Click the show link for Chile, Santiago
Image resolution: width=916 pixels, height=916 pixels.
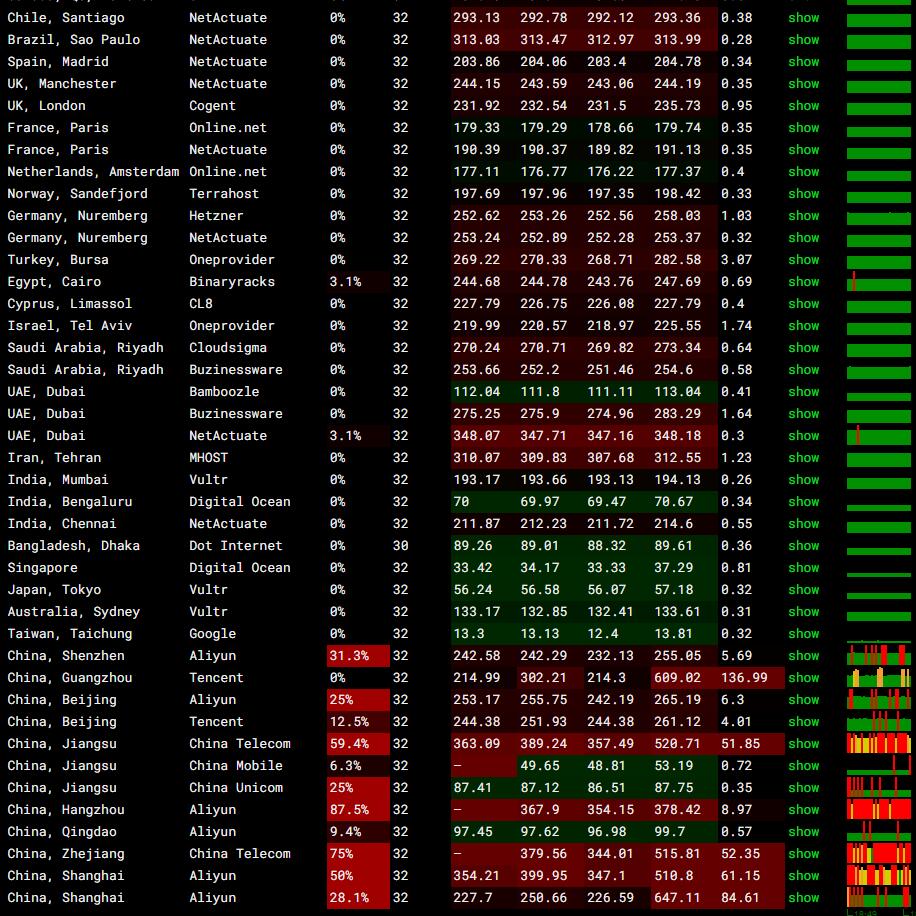pyautogui.click(x=803, y=18)
